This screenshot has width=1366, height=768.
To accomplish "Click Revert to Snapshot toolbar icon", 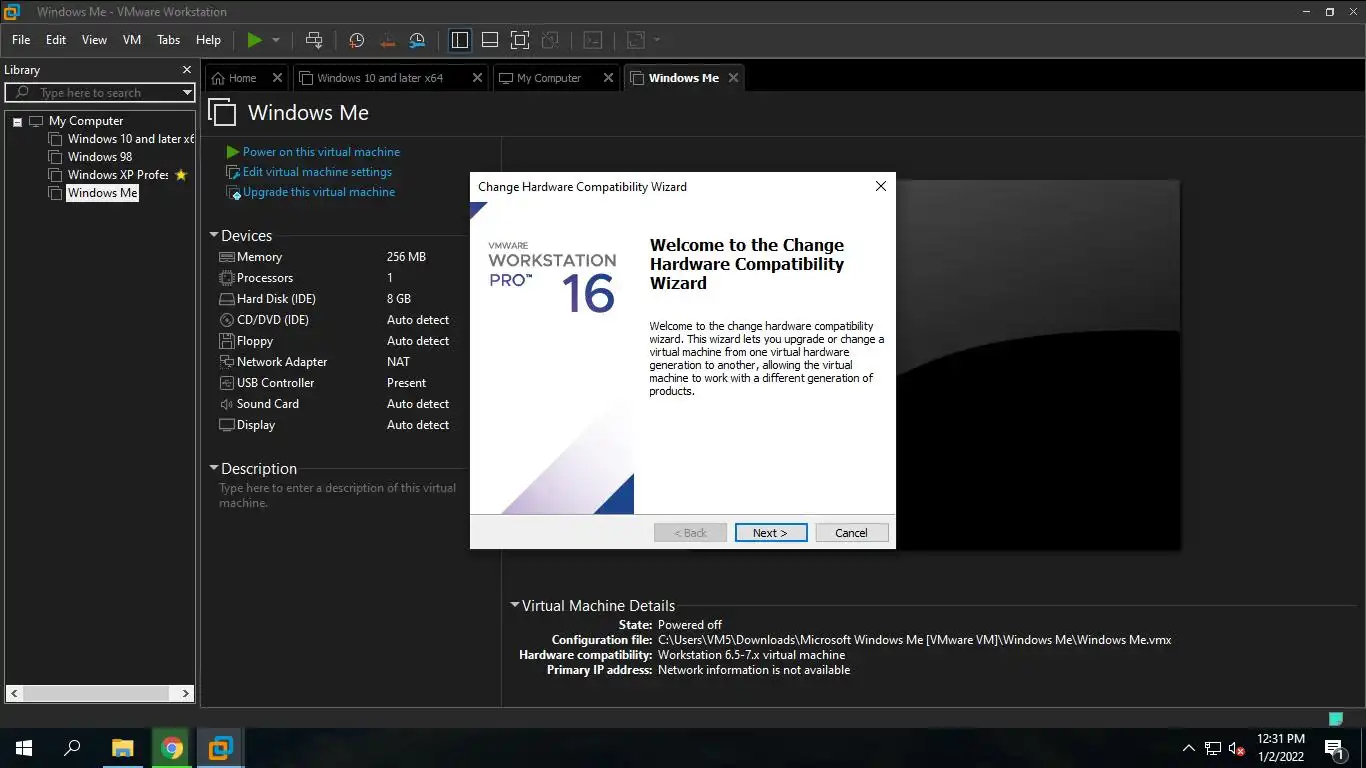I will (387, 40).
